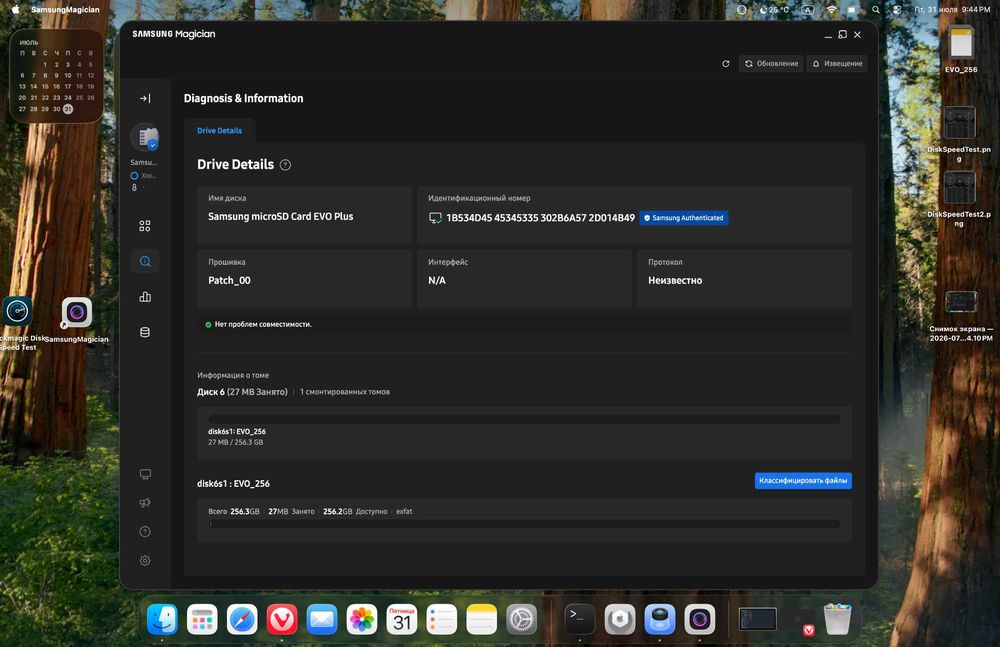The image size is (1000, 647).
Task: Click the date and time in menu bar
Action: [x=952, y=10]
